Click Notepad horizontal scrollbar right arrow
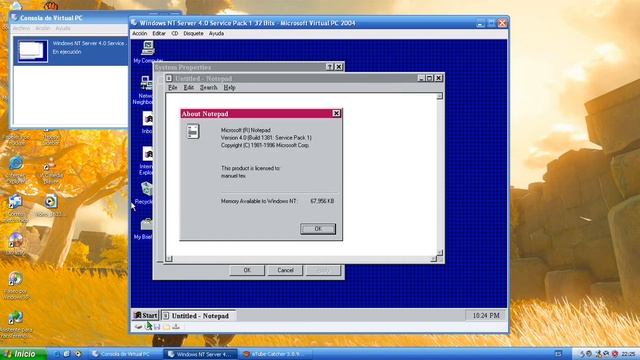The width and height of the screenshot is (640, 360). coord(433,259)
